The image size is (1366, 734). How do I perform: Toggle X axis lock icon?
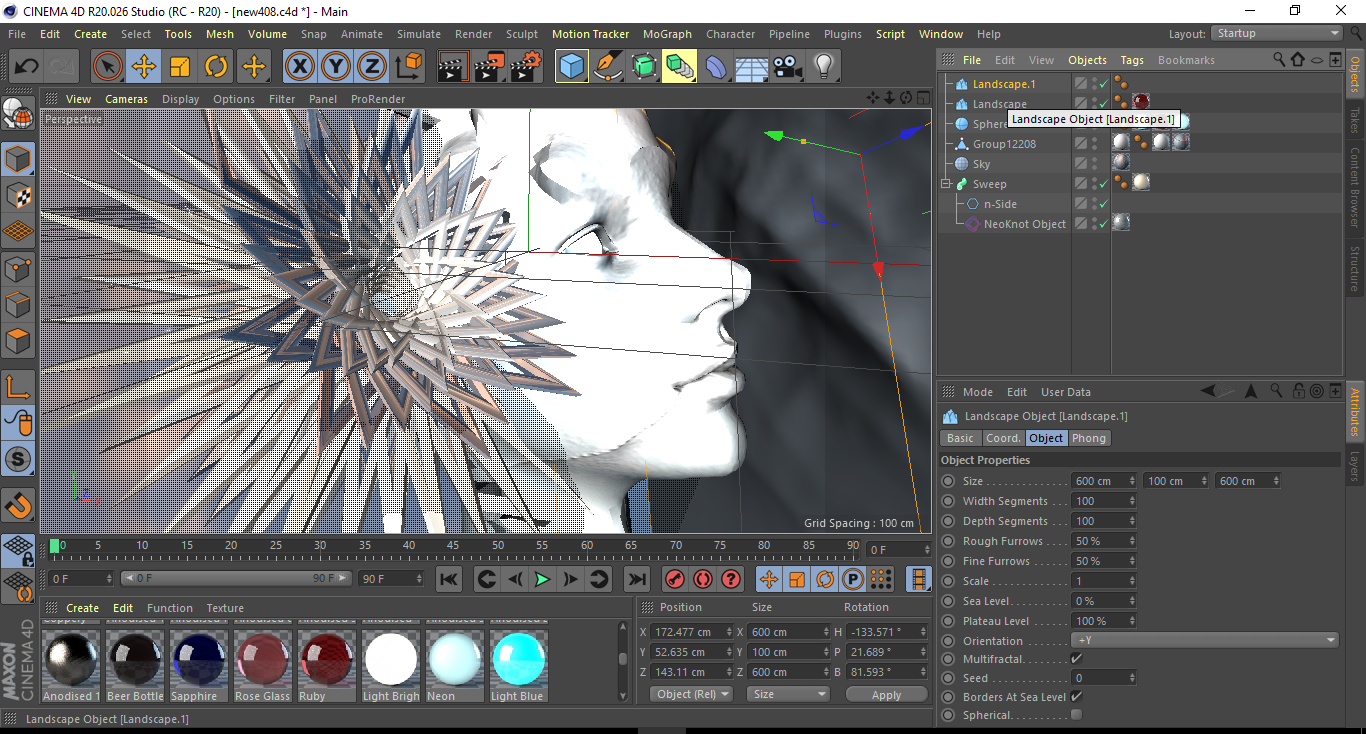pyautogui.click(x=299, y=67)
